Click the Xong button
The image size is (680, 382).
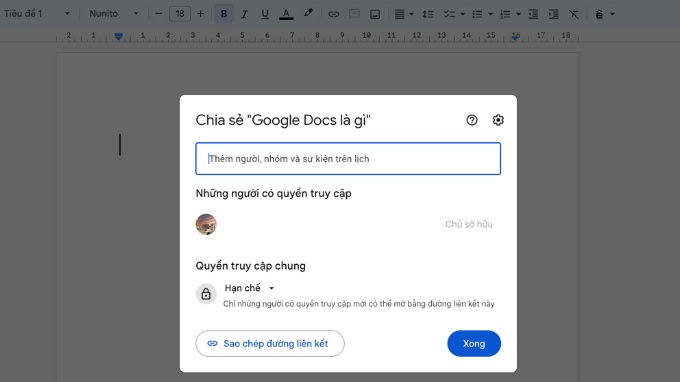click(x=474, y=343)
